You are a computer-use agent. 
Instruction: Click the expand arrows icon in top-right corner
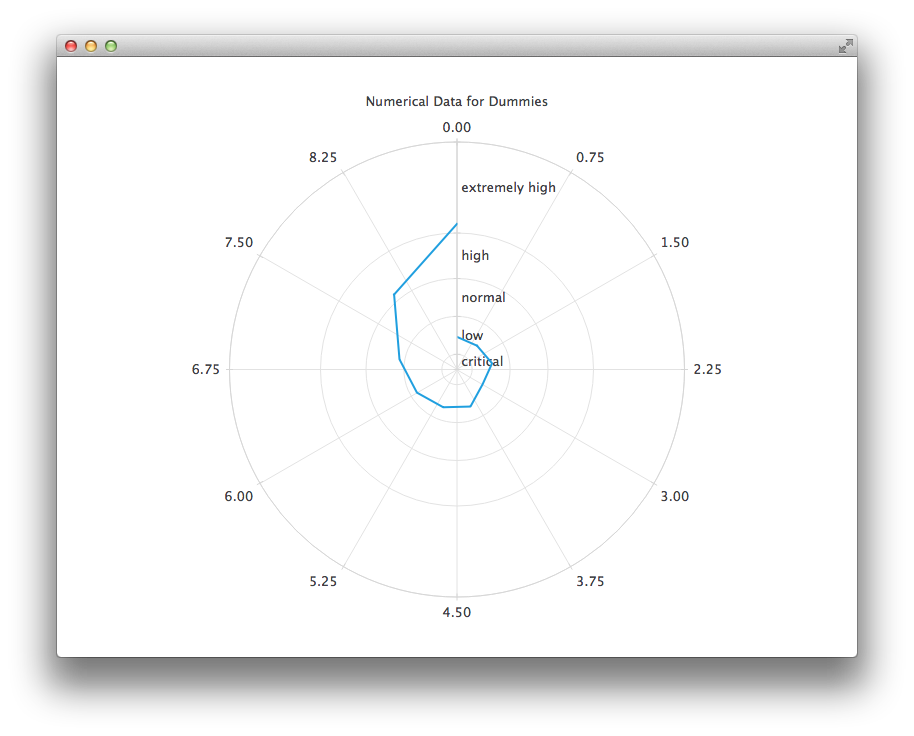click(x=845, y=45)
